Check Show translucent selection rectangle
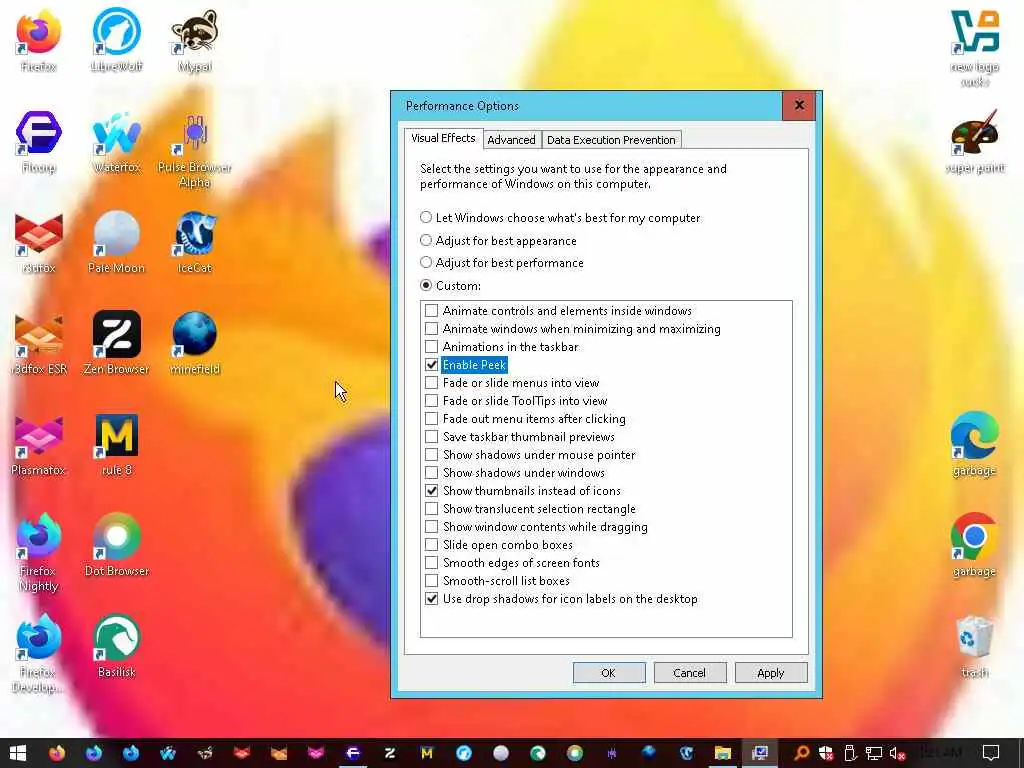The height and width of the screenshot is (768, 1024). coord(432,508)
